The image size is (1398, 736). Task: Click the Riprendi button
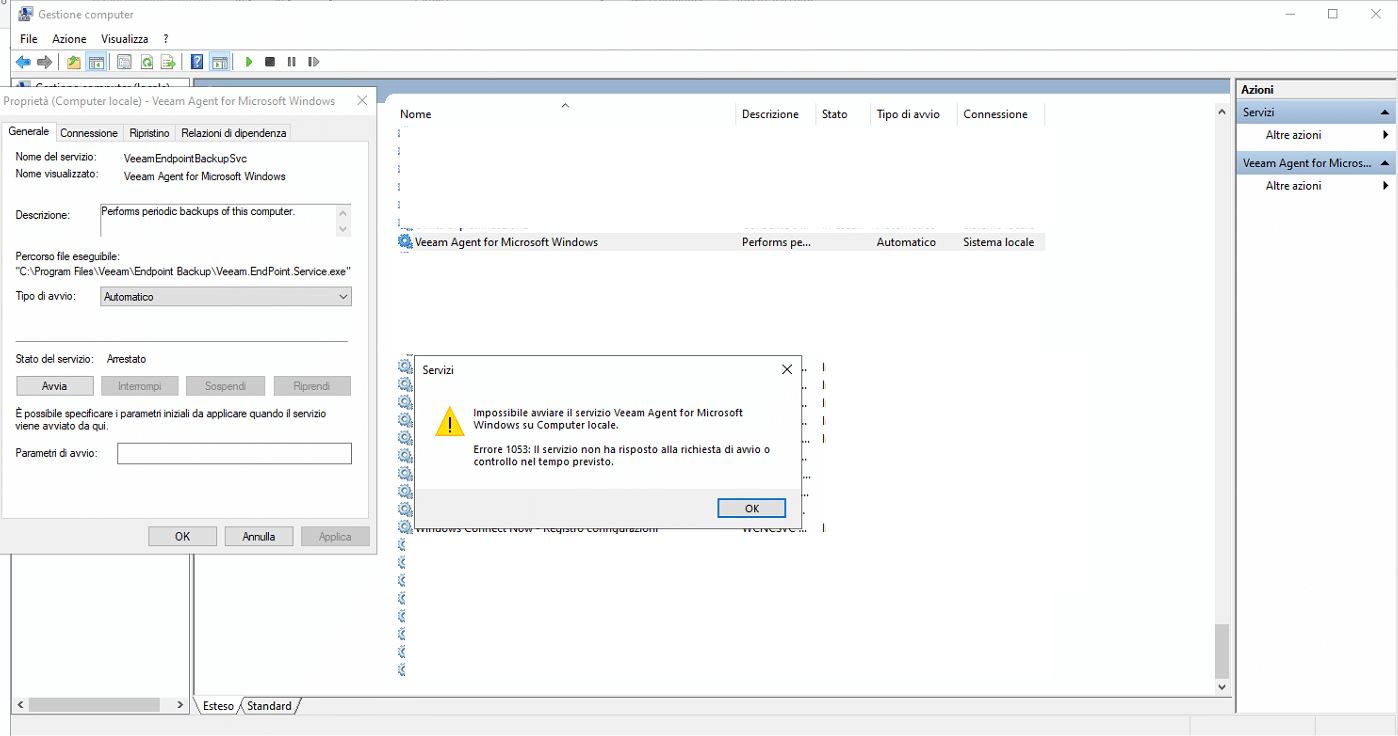tap(312, 386)
